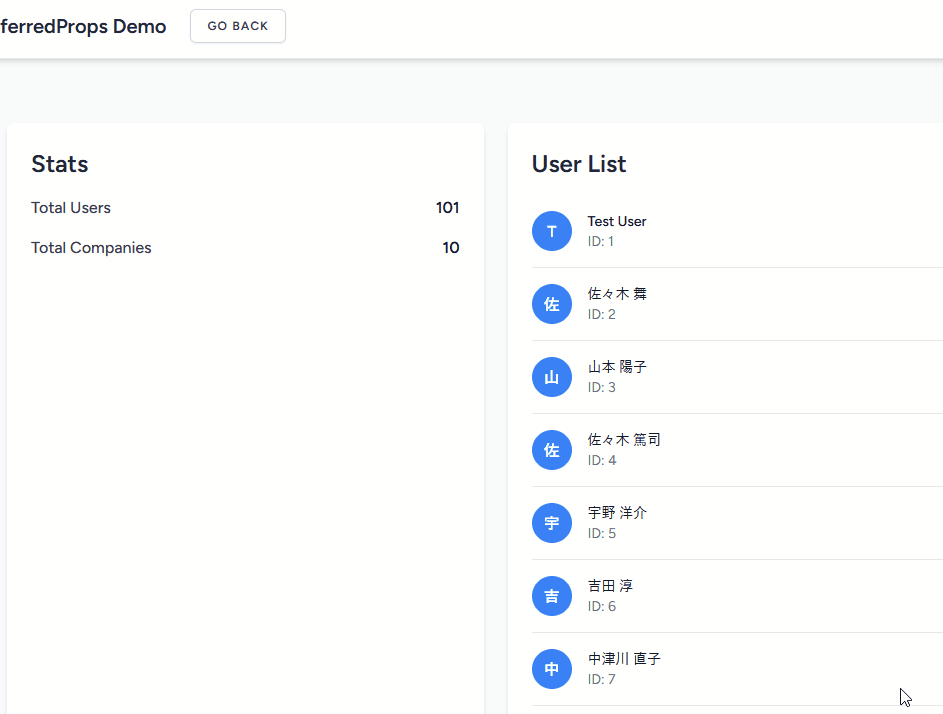Viewport: 943px width, 714px height.
Task: Click avatar icon for user ID 2
Action: coord(551,304)
